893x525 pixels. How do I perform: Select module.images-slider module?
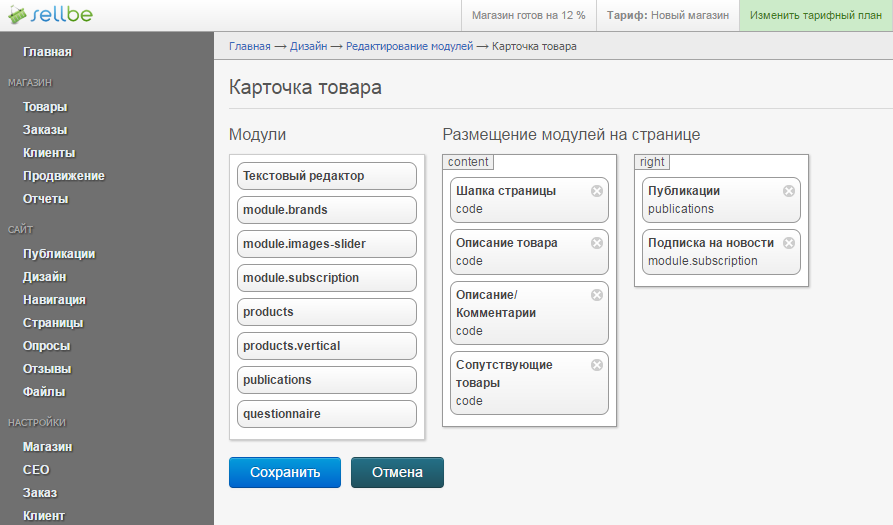pos(327,244)
